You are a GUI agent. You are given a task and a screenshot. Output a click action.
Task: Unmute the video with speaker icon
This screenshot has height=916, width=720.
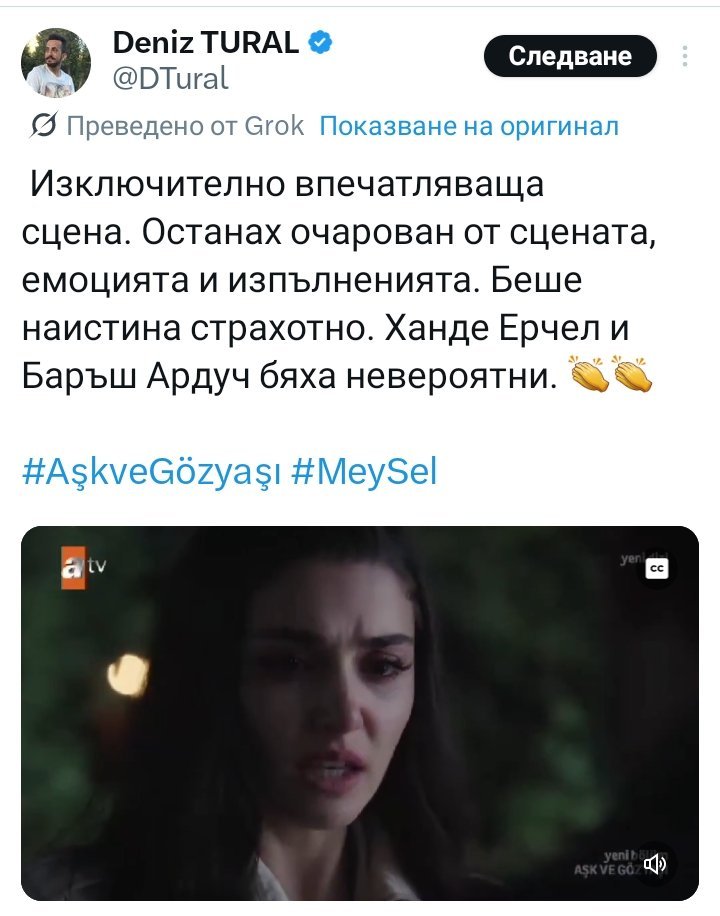click(655, 863)
